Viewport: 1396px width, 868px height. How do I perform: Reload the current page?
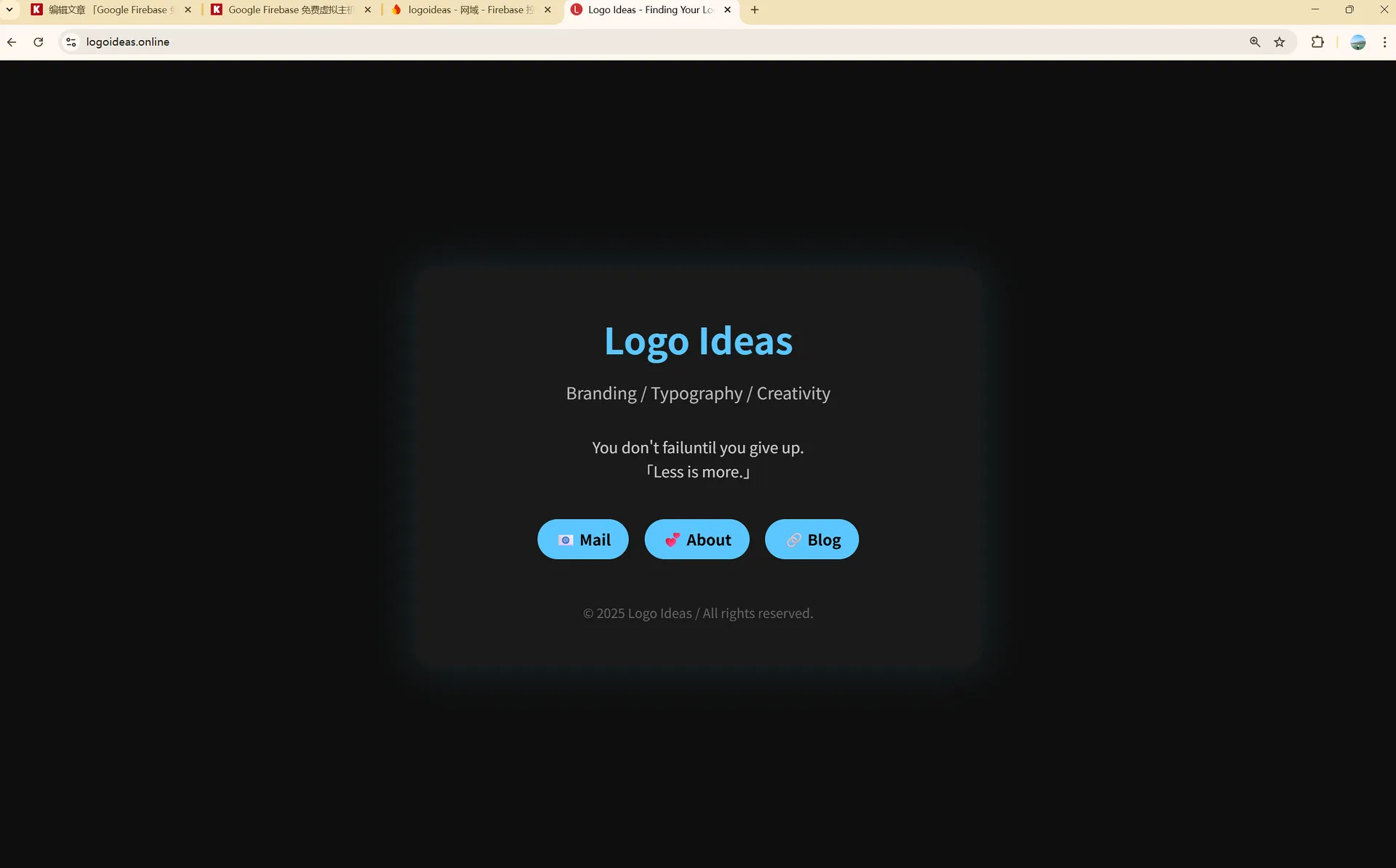tap(39, 42)
